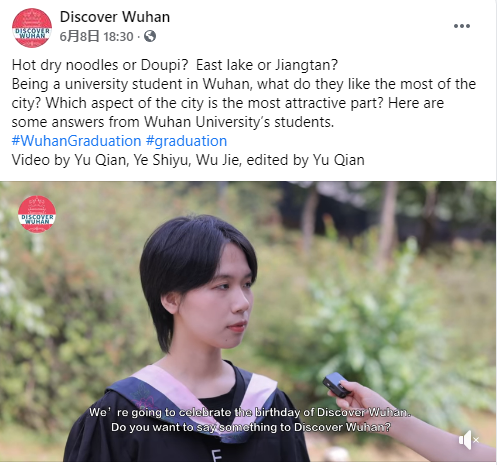Click the video subtitle text area
The image size is (497, 465).
point(250,420)
